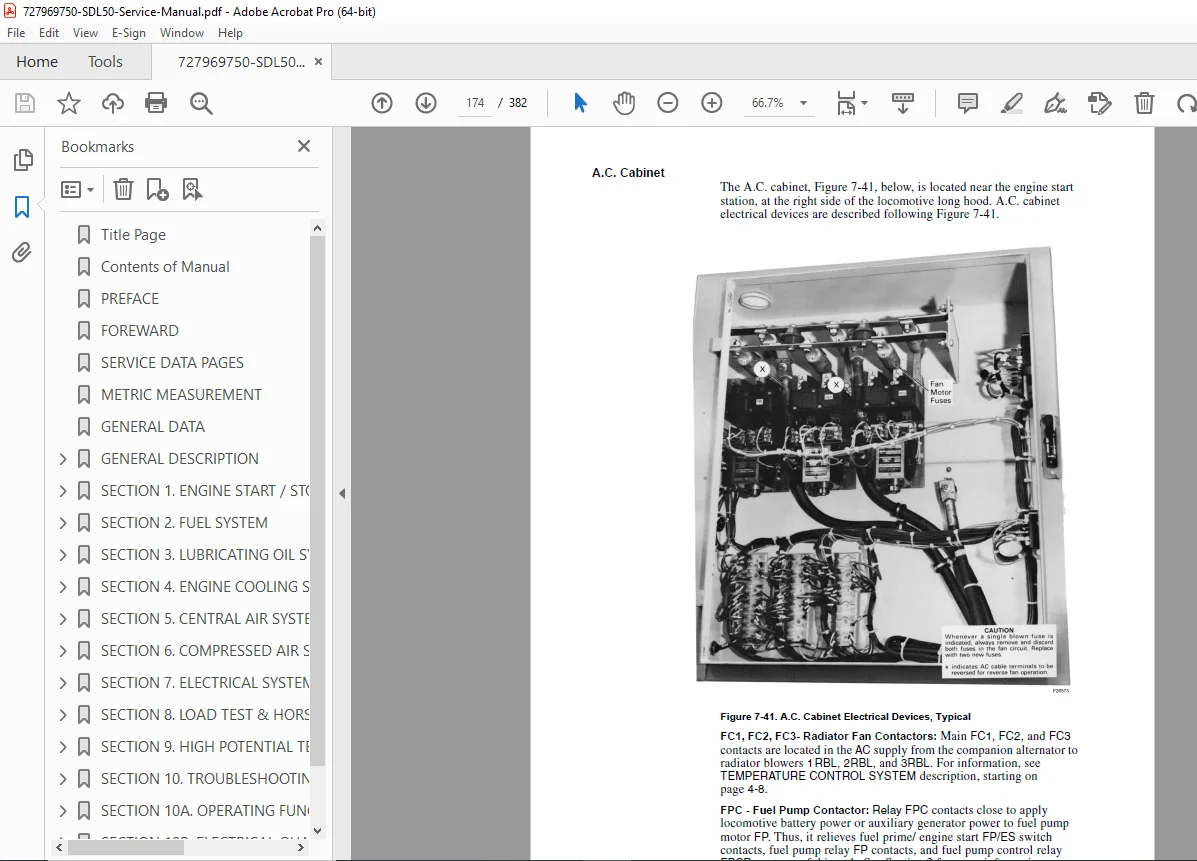Expand SECTION 4. ENGINE COOLING bookmark
The width and height of the screenshot is (1197, 861).
63,587
